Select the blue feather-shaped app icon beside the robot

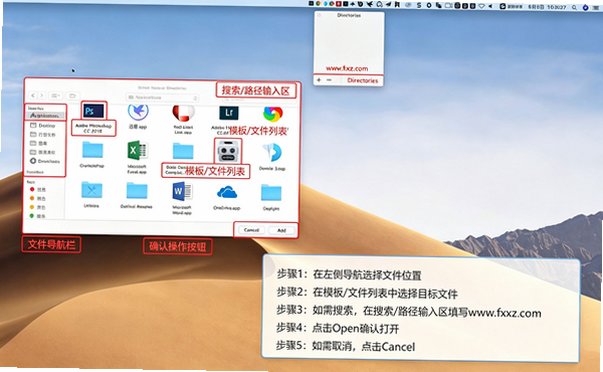point(273,153)
